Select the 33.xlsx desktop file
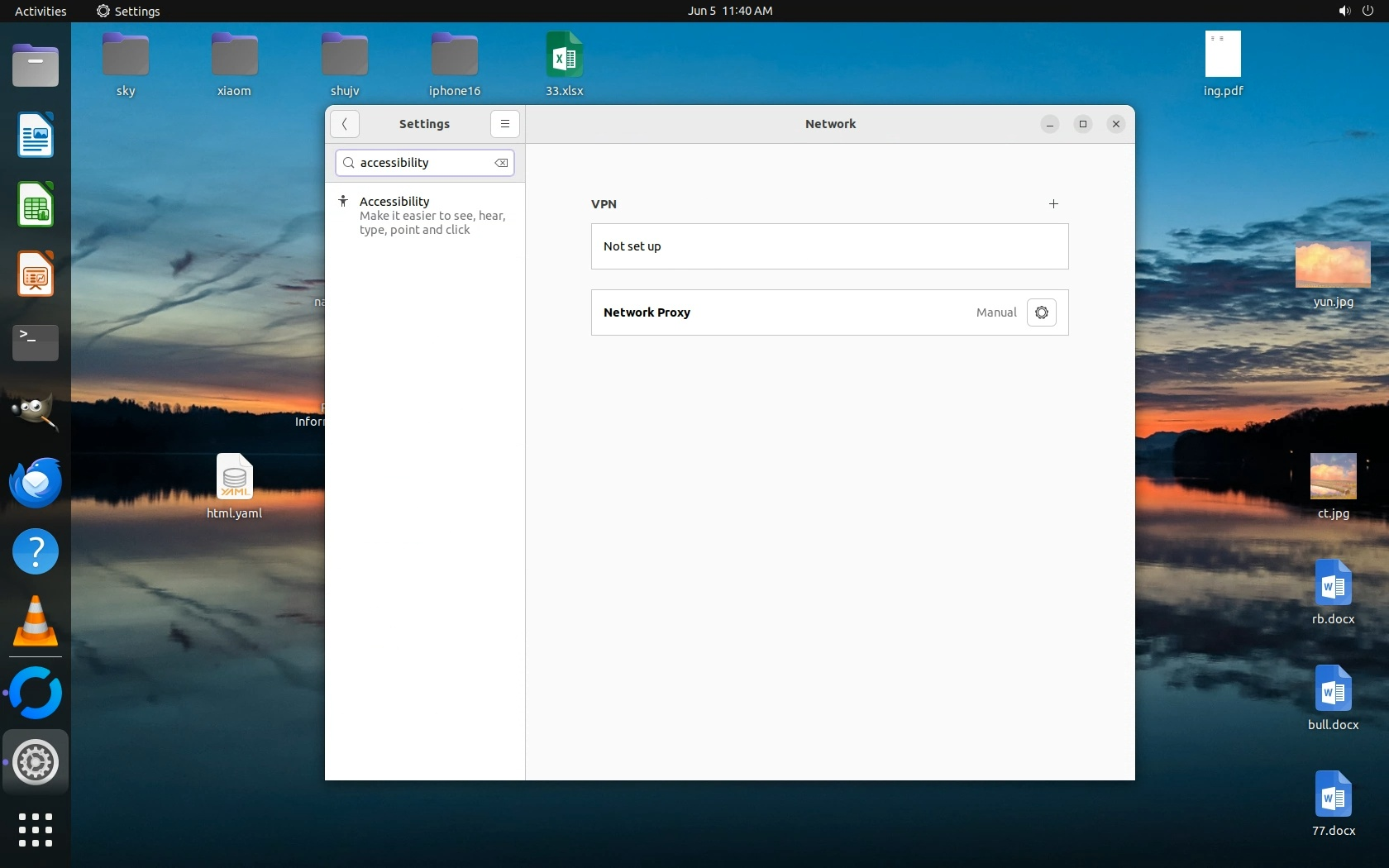 click(x=564, y=56)
